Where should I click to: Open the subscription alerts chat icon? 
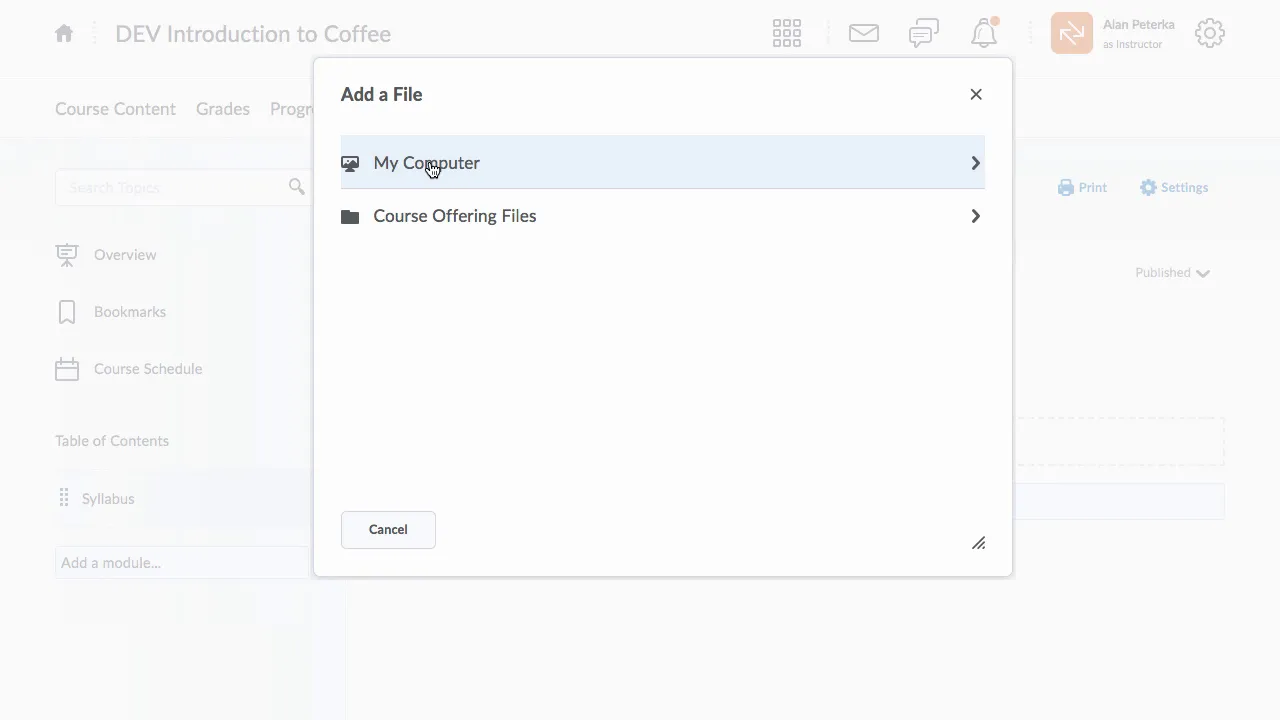point(924,33)
